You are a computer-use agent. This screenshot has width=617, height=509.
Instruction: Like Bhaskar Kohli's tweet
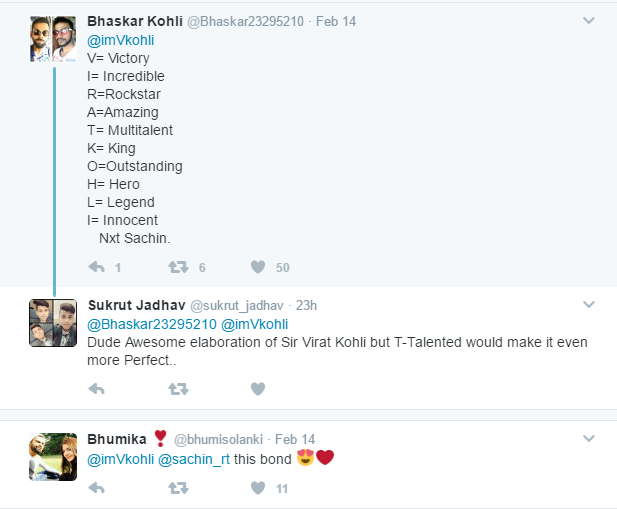click(258, 267)
